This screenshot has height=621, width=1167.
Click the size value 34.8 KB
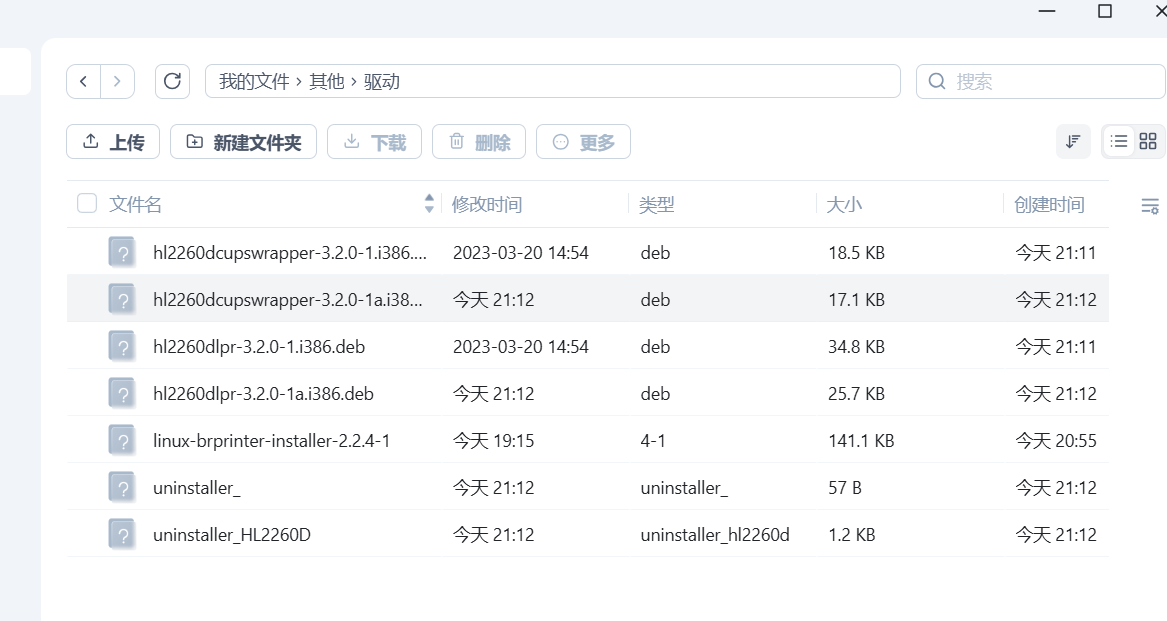point(857,347)
